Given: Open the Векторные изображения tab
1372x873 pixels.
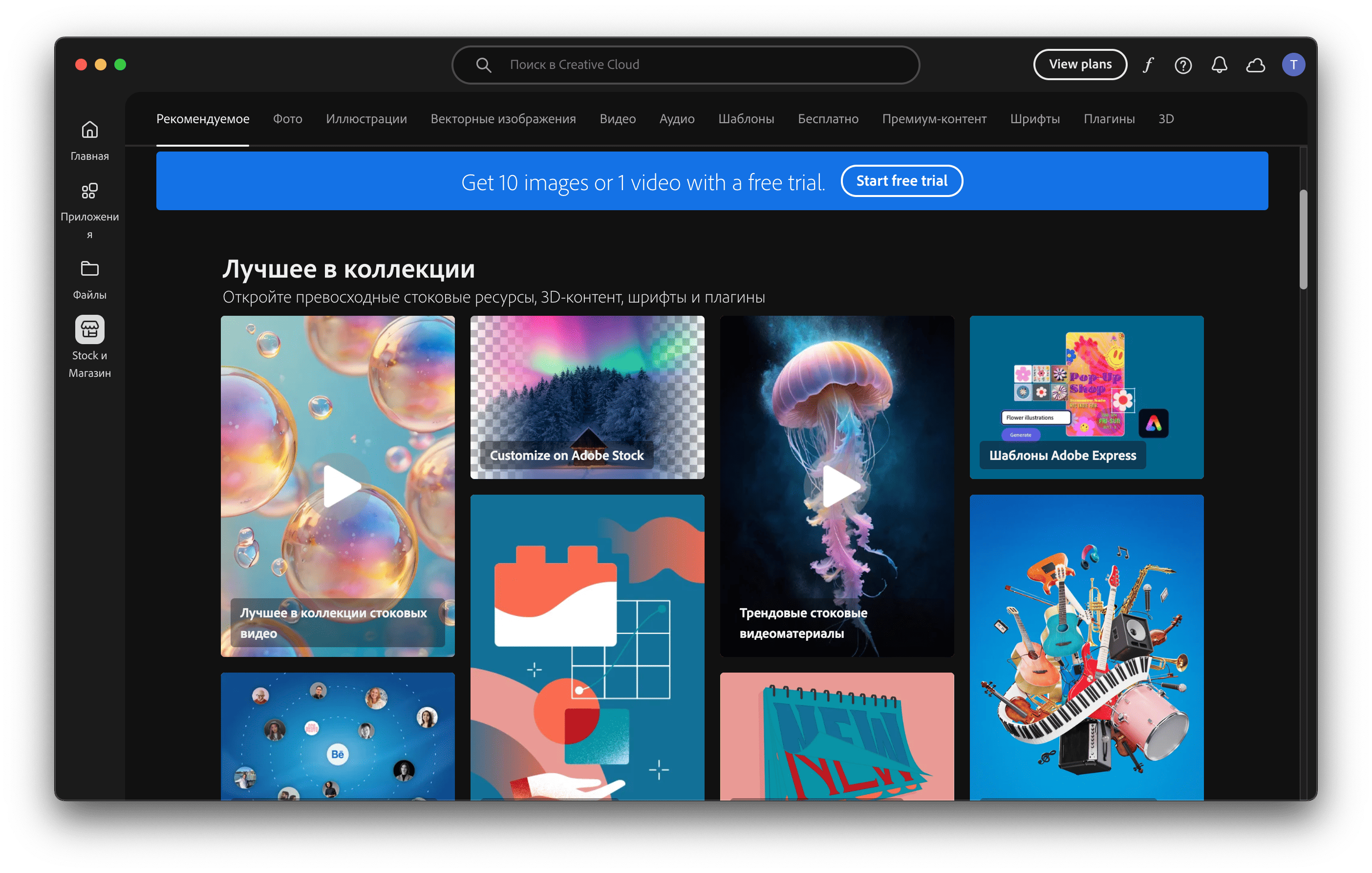Looking at the screenshot, I should tap(503, 119).
